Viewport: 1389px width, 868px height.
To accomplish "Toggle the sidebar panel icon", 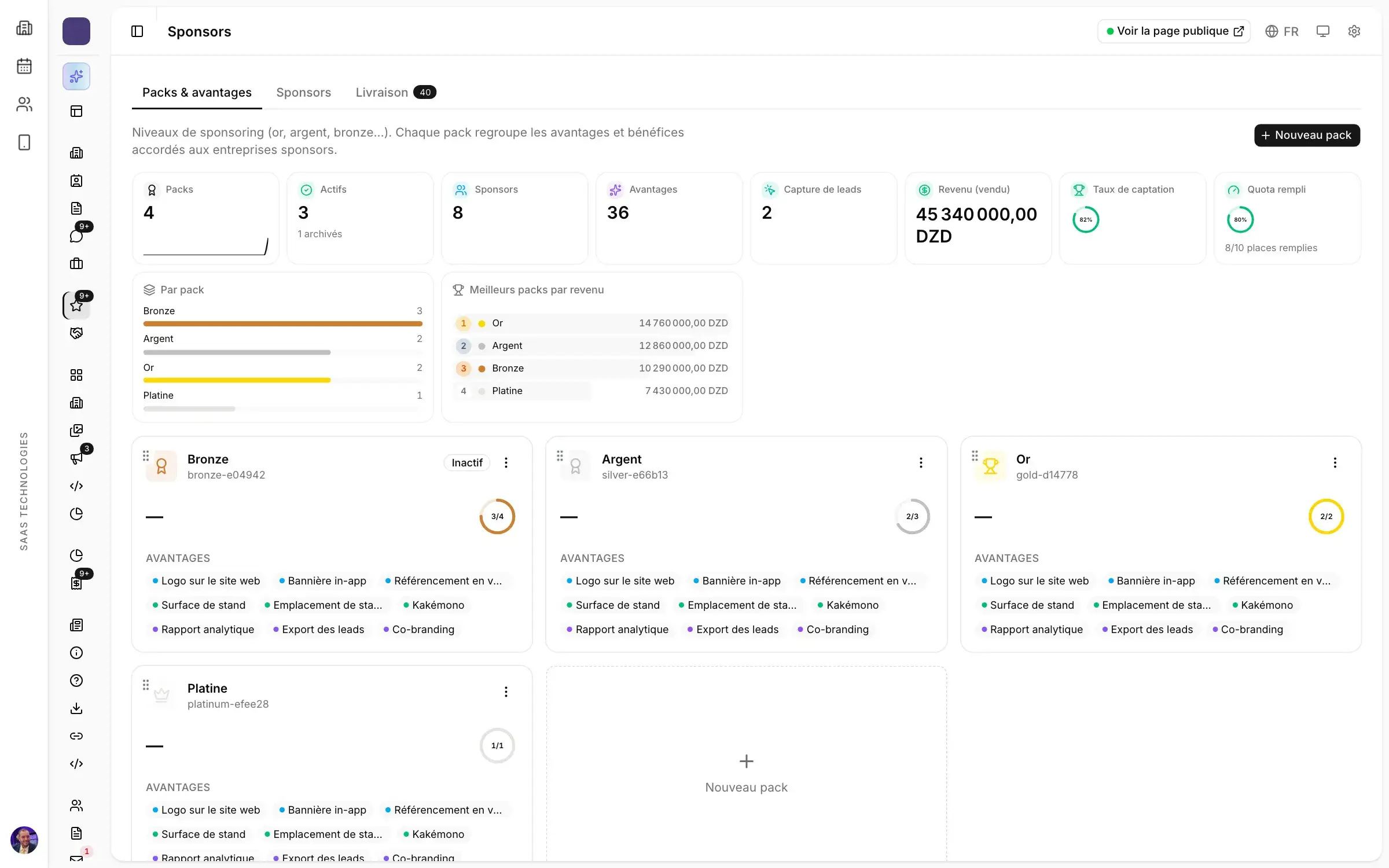I will point(137,31).
